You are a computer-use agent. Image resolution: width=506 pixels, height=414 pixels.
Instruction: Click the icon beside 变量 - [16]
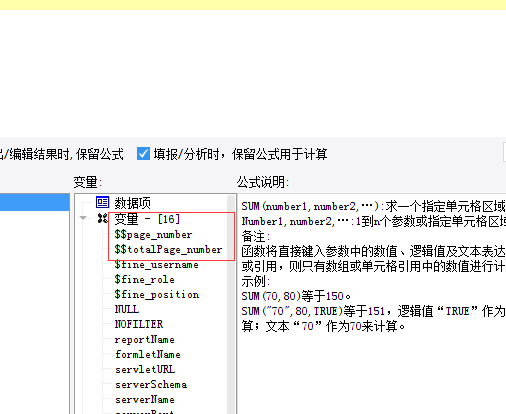pyautogui.click(x=102, y=218)
